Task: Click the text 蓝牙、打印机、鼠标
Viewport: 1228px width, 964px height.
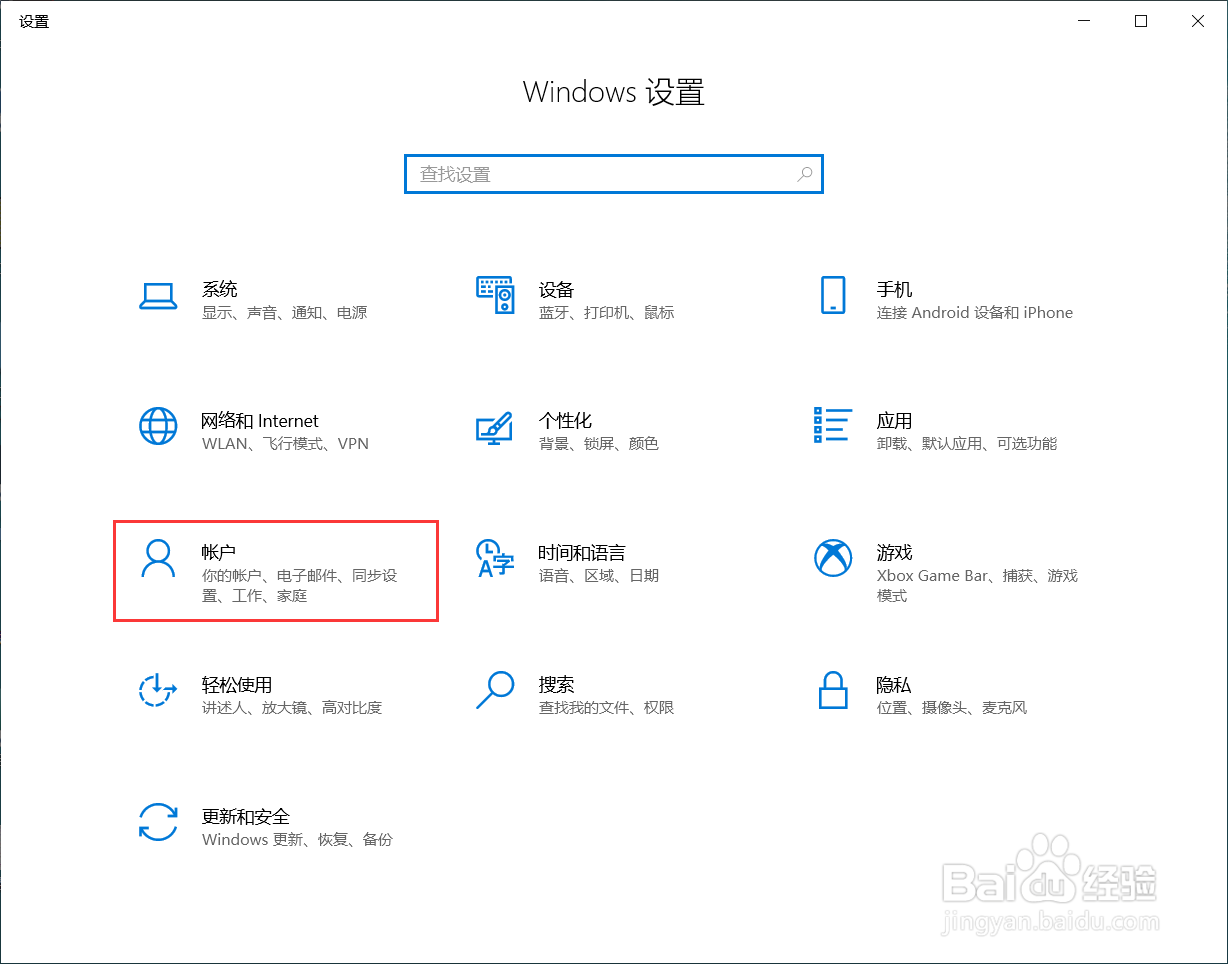Action: coord(607,313)
